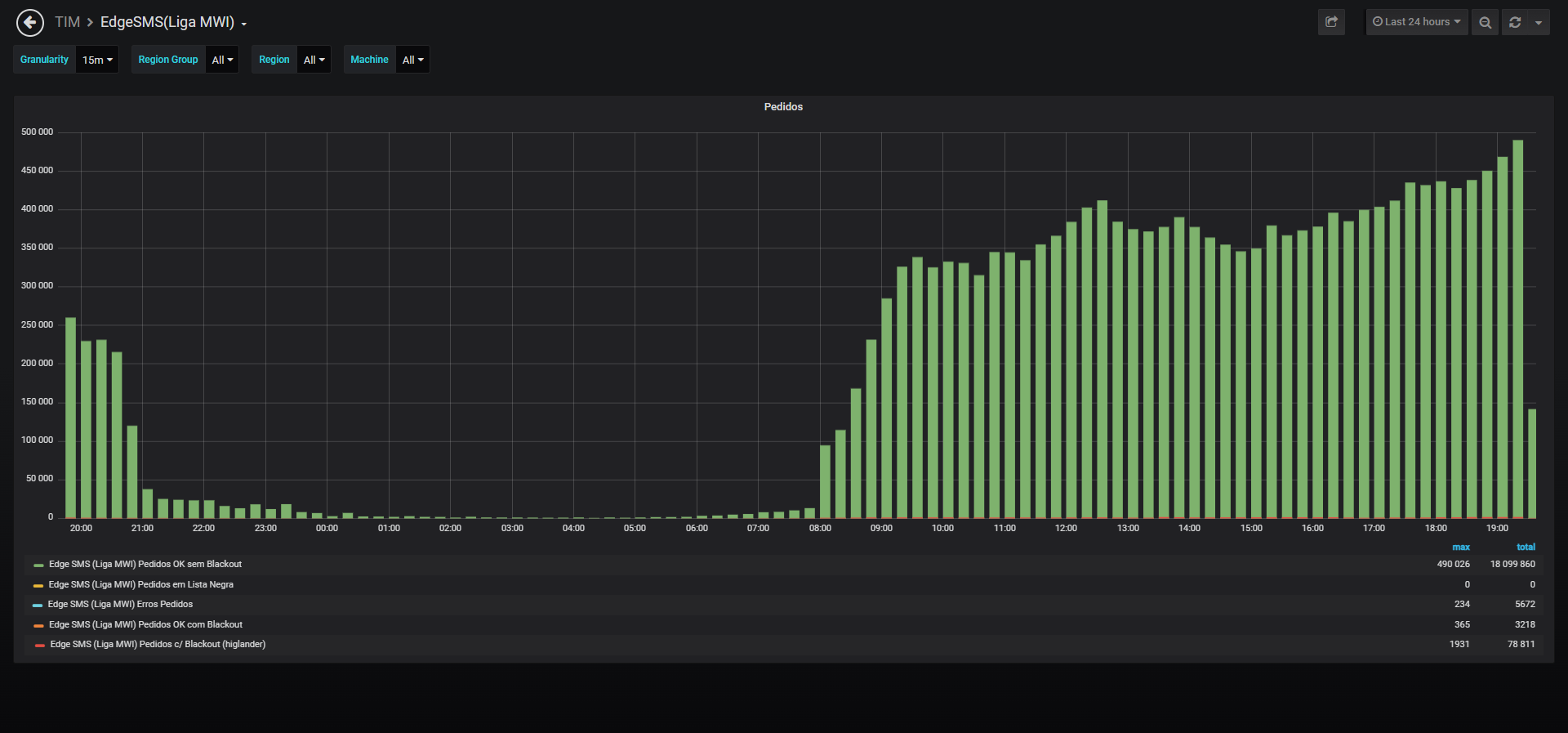Open the Pedidos panel title menu
Screen dimensions: 1568x733
783,107
